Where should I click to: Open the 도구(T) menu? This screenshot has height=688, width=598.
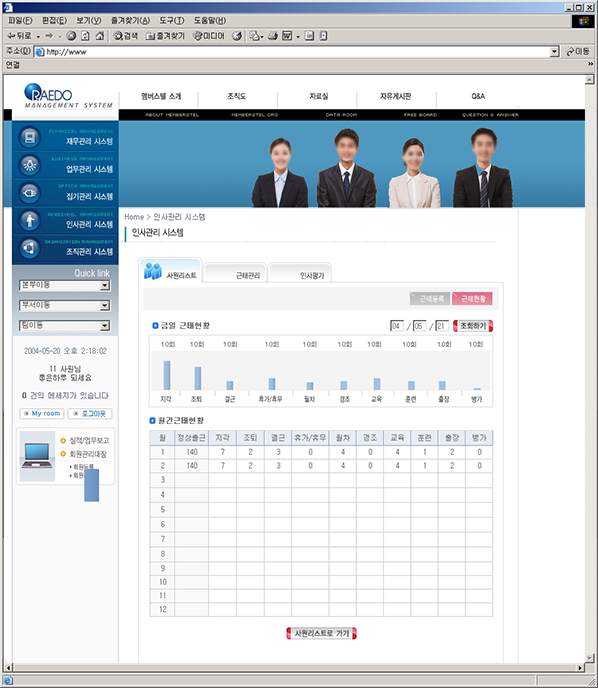172,21
